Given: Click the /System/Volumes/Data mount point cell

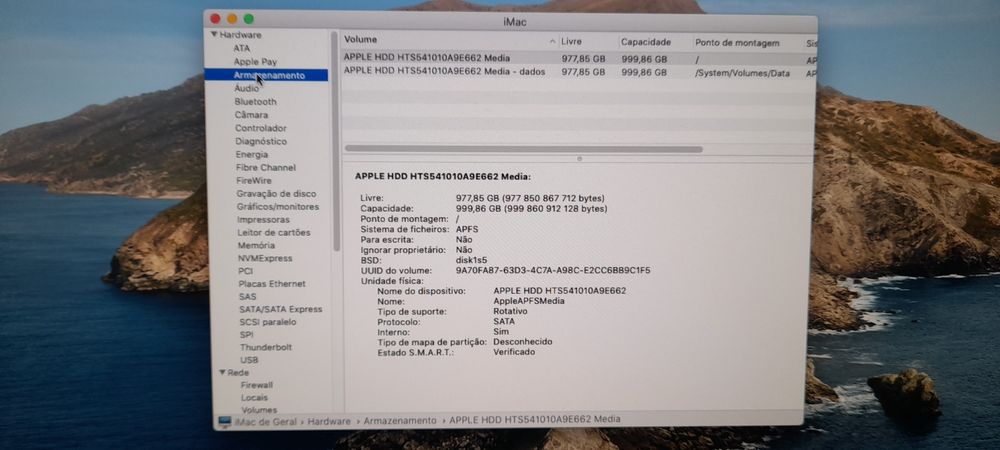Looking at the screenshot, I should point(742,73).
